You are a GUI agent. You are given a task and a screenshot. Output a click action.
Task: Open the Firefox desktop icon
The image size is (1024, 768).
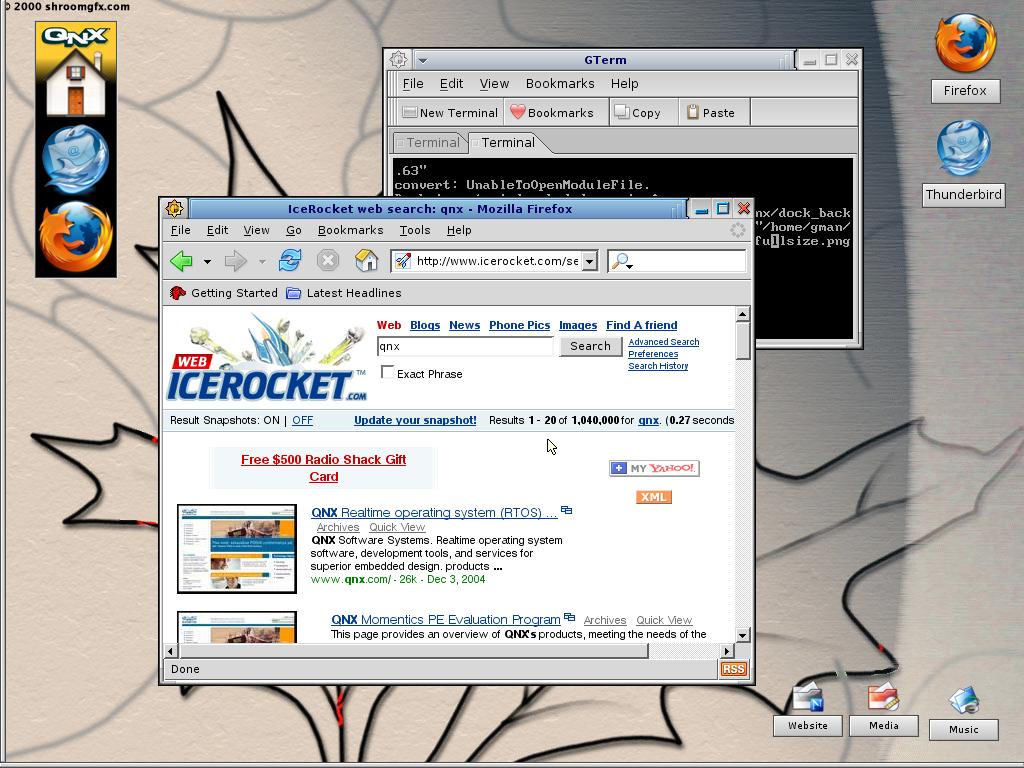[965, 43]
